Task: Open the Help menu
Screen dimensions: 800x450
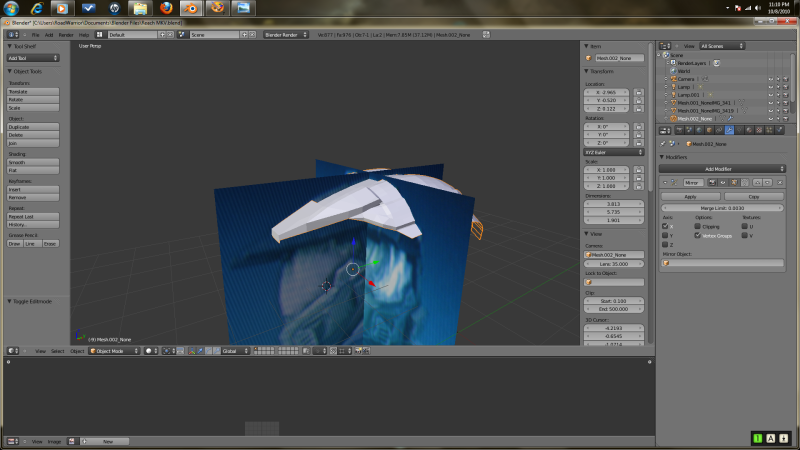Action: [x=84, y=35]
